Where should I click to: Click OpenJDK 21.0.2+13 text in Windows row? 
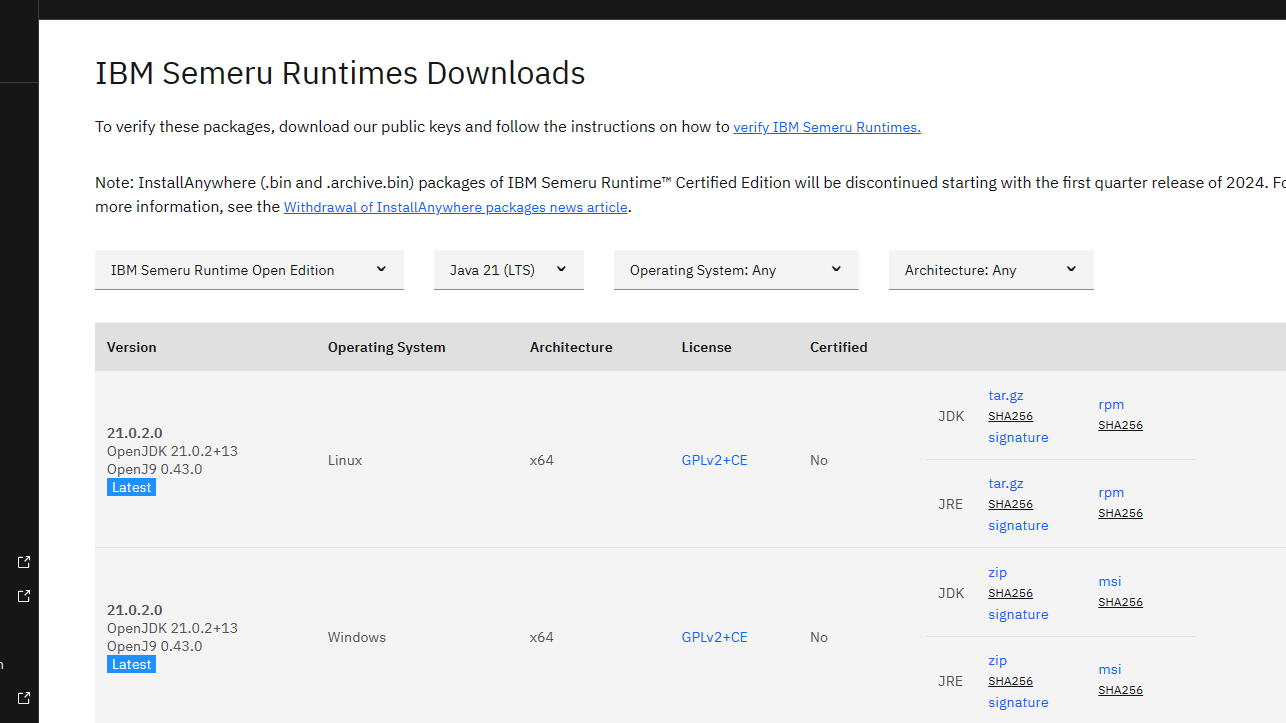[x=172, y=628]
